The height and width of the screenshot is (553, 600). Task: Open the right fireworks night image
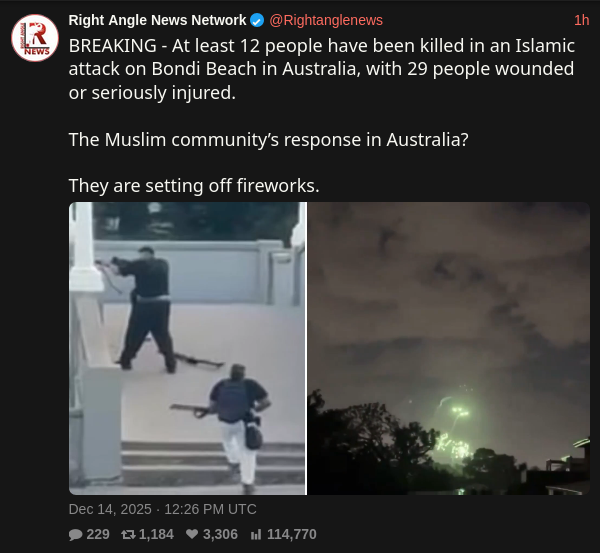(x=449, y=348)
